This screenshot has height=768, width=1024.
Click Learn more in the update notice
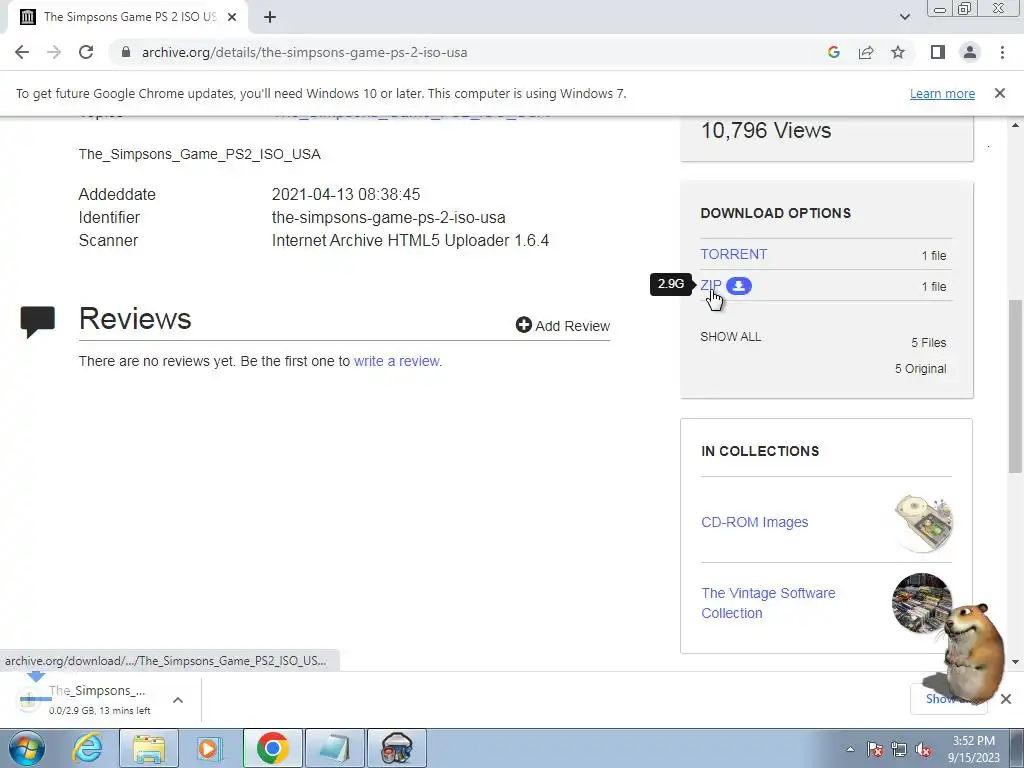942,93
